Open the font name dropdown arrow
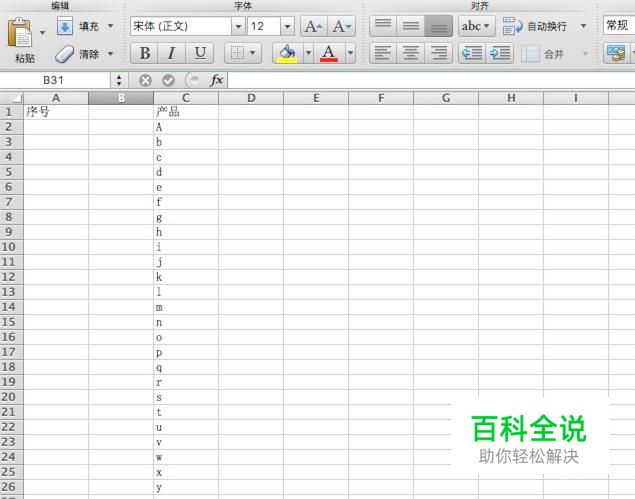The height and width of the screenshot is (499, 635). [x=239, y=26]
